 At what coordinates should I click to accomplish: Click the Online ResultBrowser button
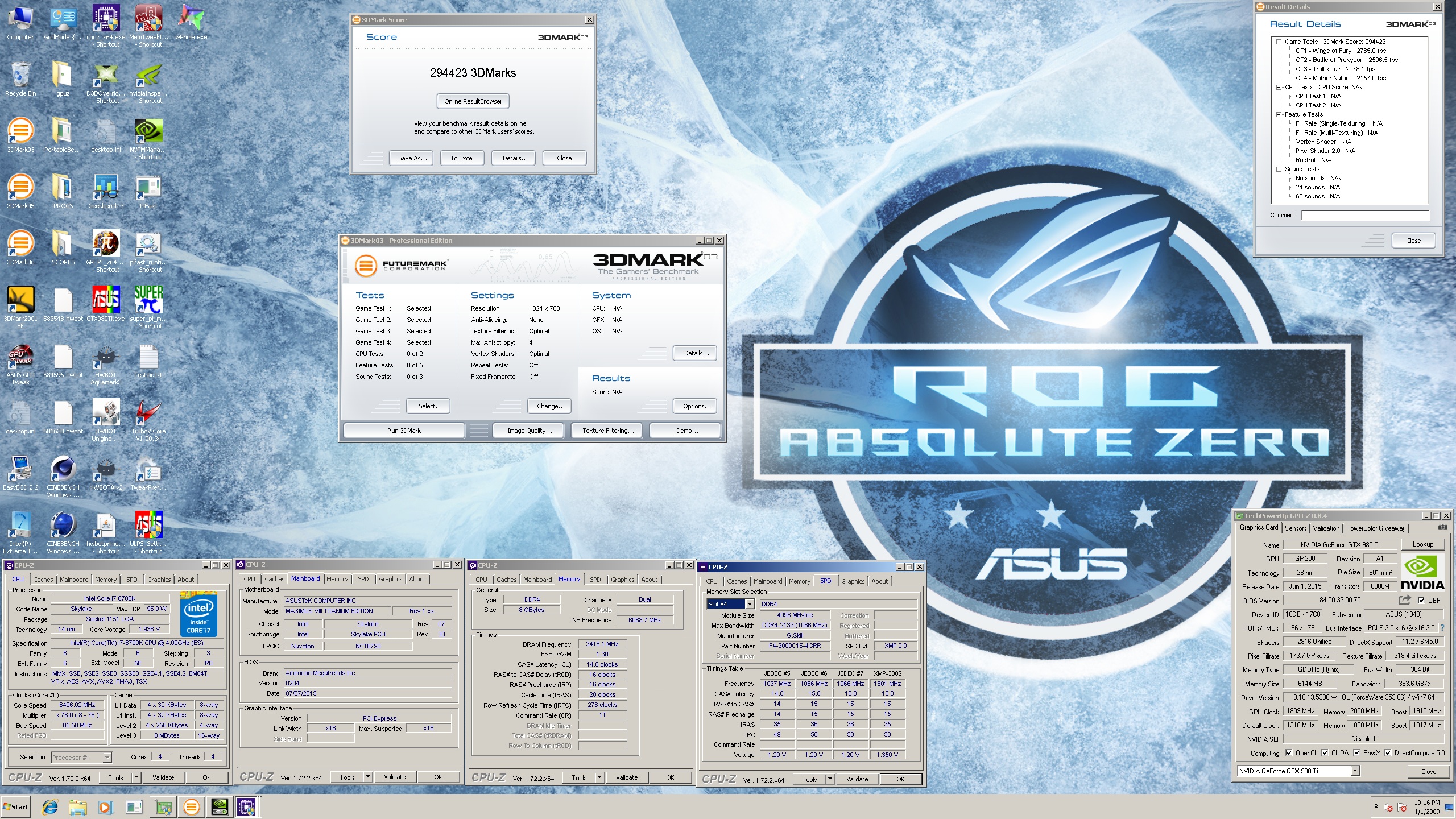pyautogui.click(x=473, y=101)
